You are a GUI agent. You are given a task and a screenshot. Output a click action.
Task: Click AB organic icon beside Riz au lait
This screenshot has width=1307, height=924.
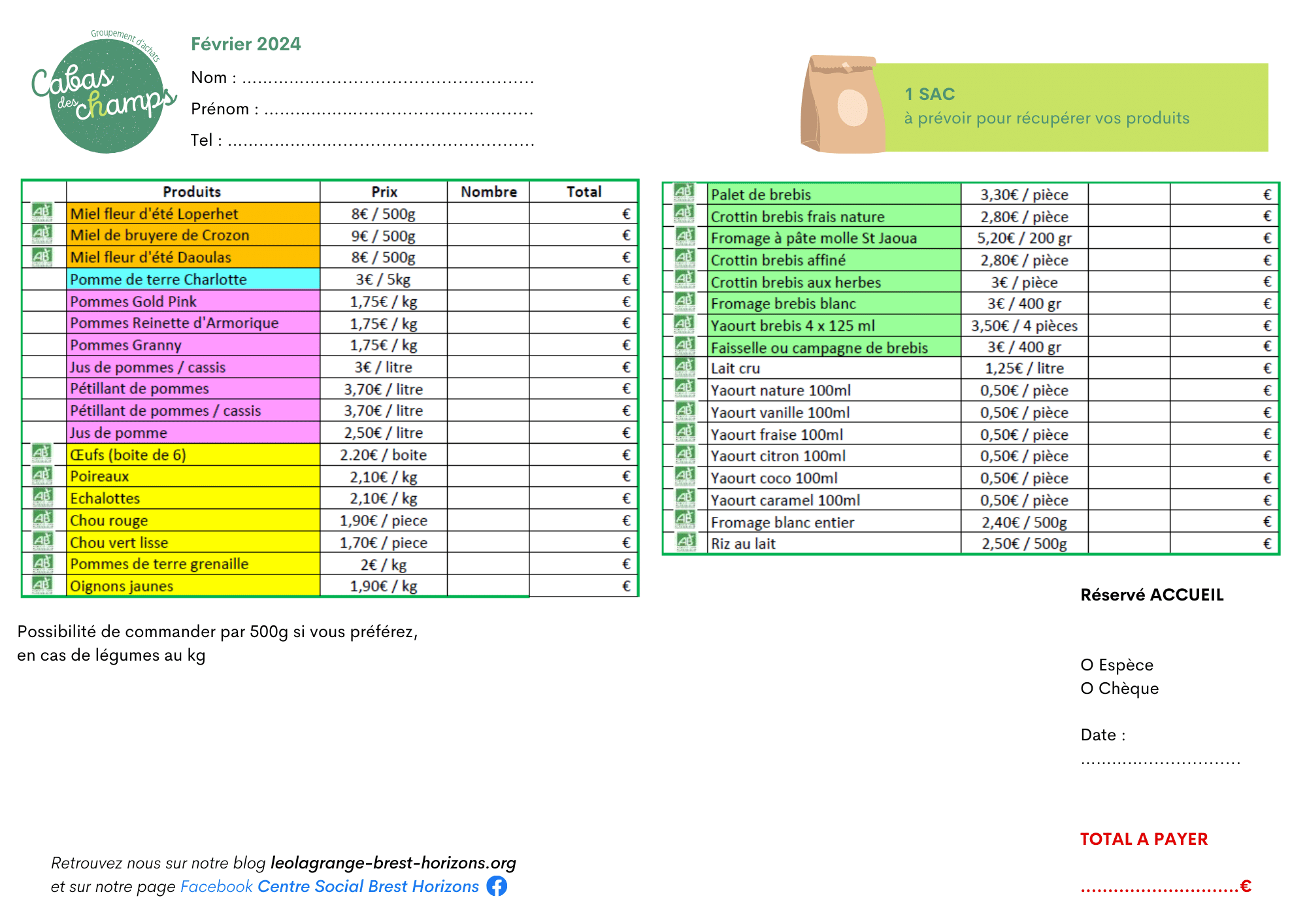(685, 542)
